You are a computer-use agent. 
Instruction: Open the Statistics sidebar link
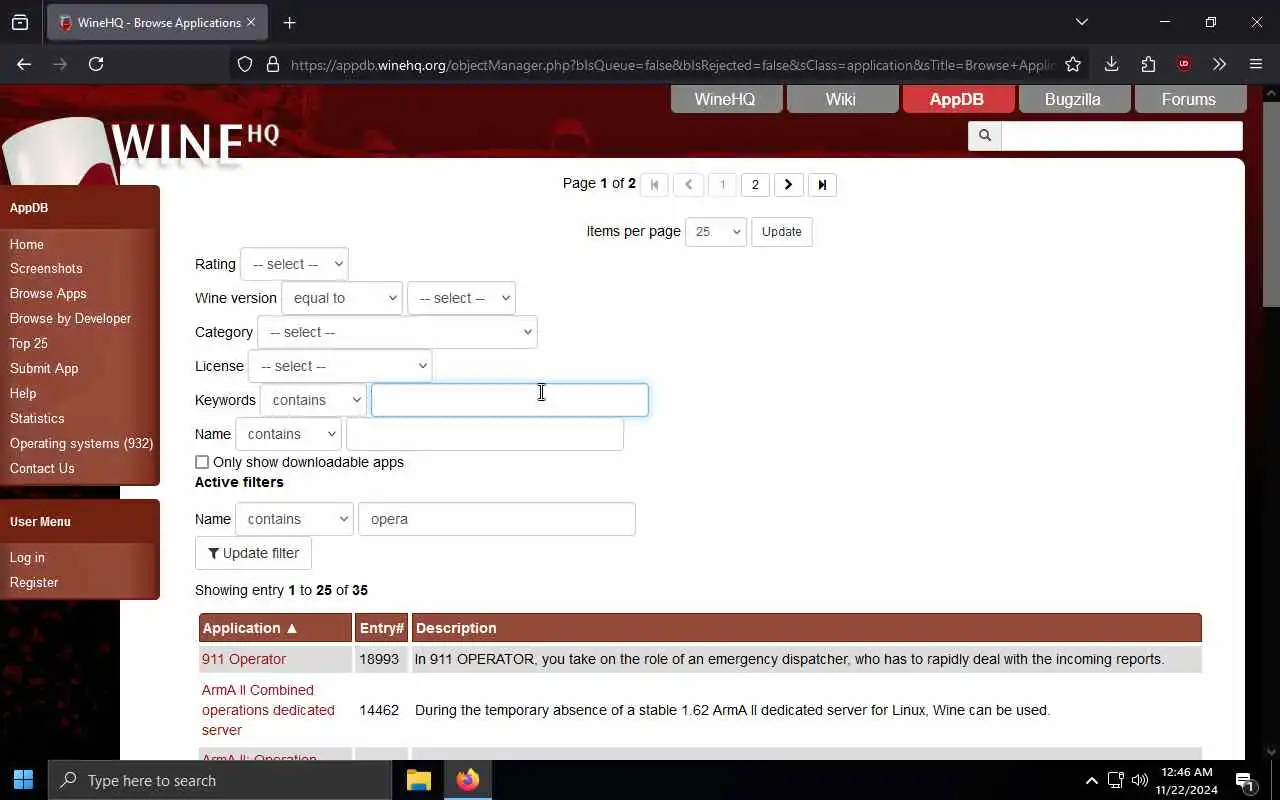pyautogui.click(x=37, y=418)
